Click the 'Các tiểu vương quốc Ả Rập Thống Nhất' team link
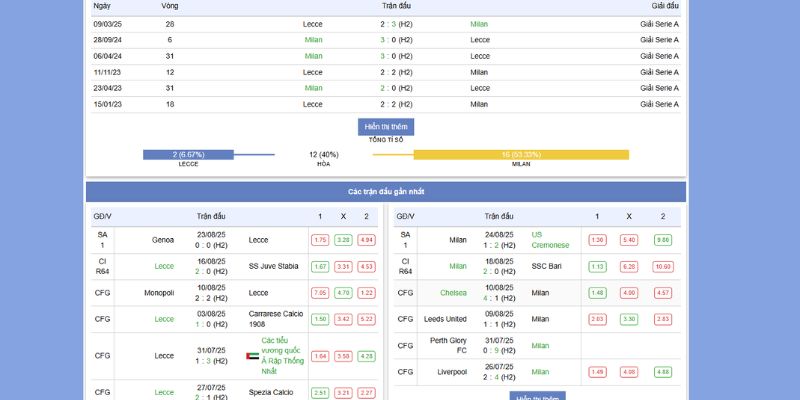This screenshot has width=800, height=400. pos(282,356)
